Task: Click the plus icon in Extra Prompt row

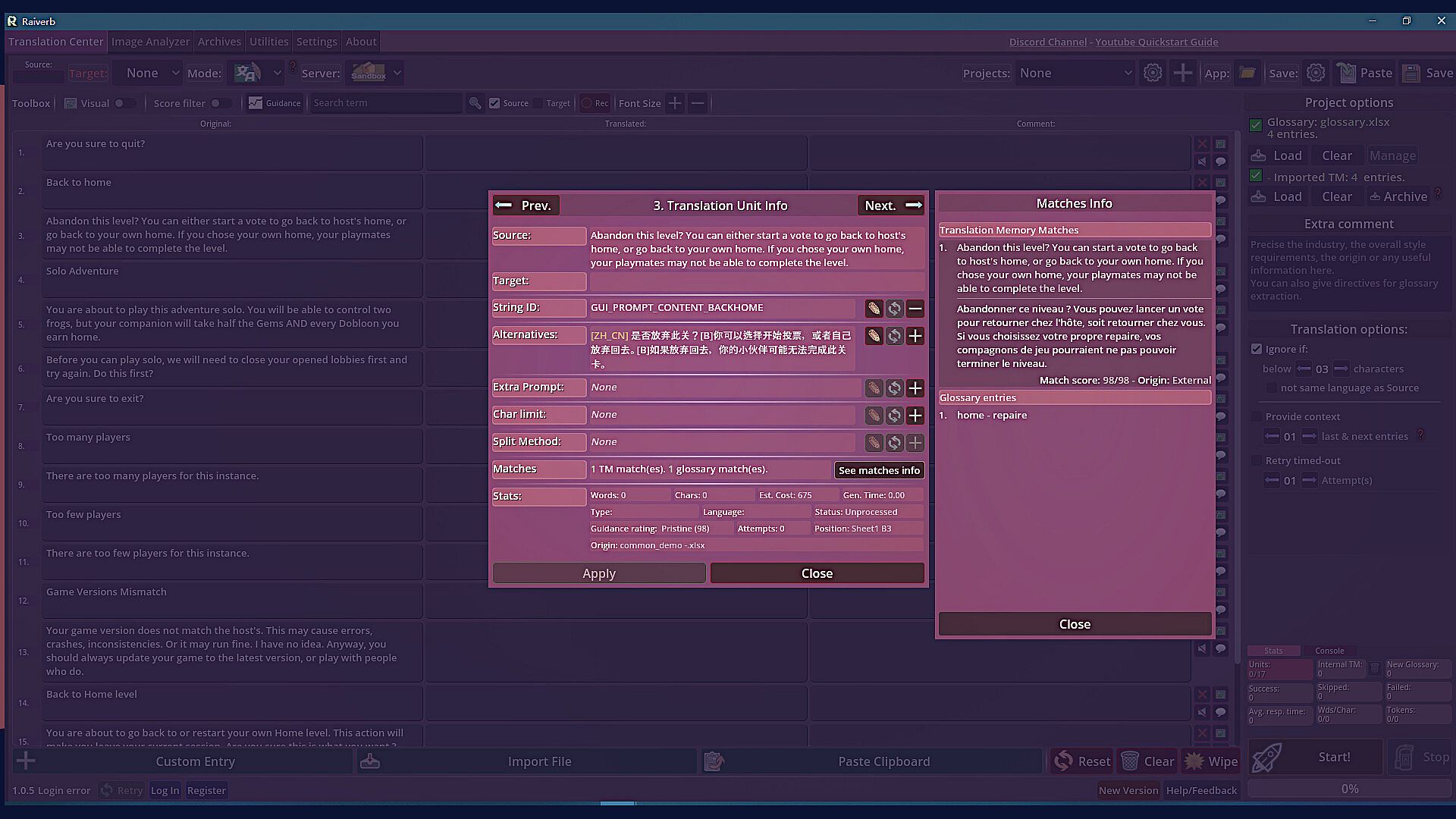Action: click(915, 388)
